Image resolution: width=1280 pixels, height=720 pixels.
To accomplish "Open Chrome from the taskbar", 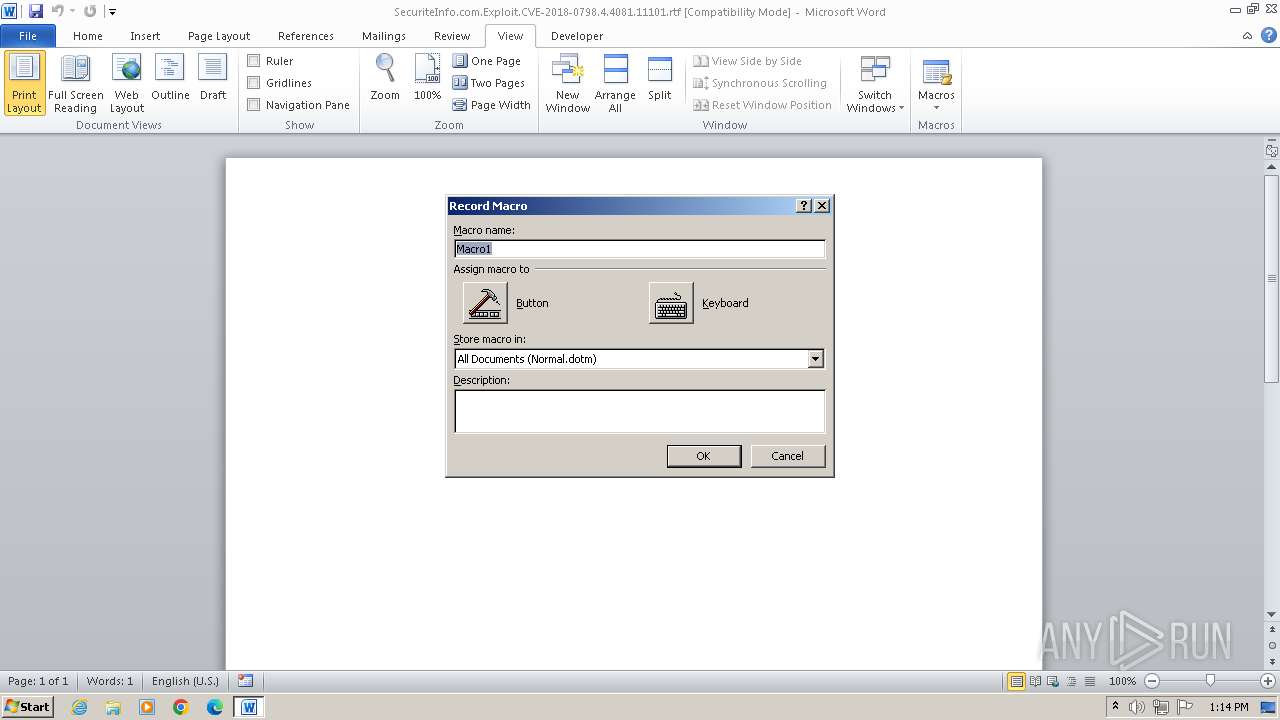I will (x=181, y=707).
